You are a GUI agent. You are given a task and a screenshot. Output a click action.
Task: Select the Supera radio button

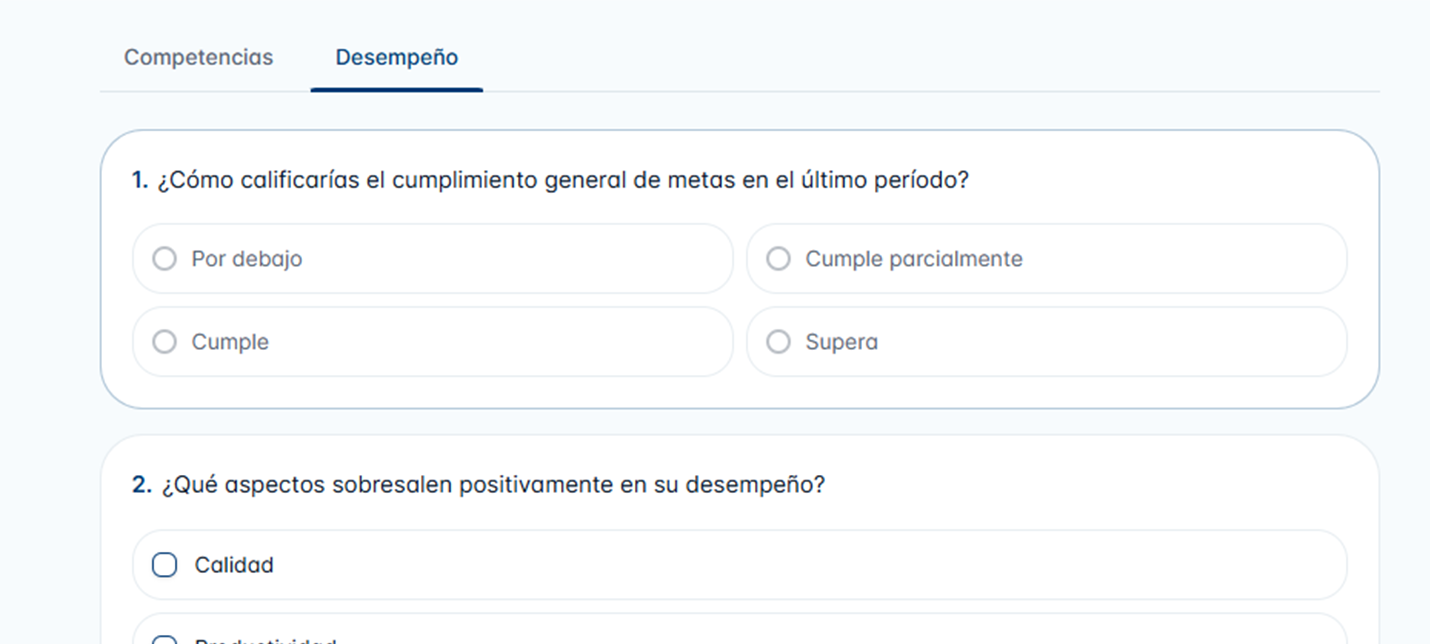click(778, 342)
